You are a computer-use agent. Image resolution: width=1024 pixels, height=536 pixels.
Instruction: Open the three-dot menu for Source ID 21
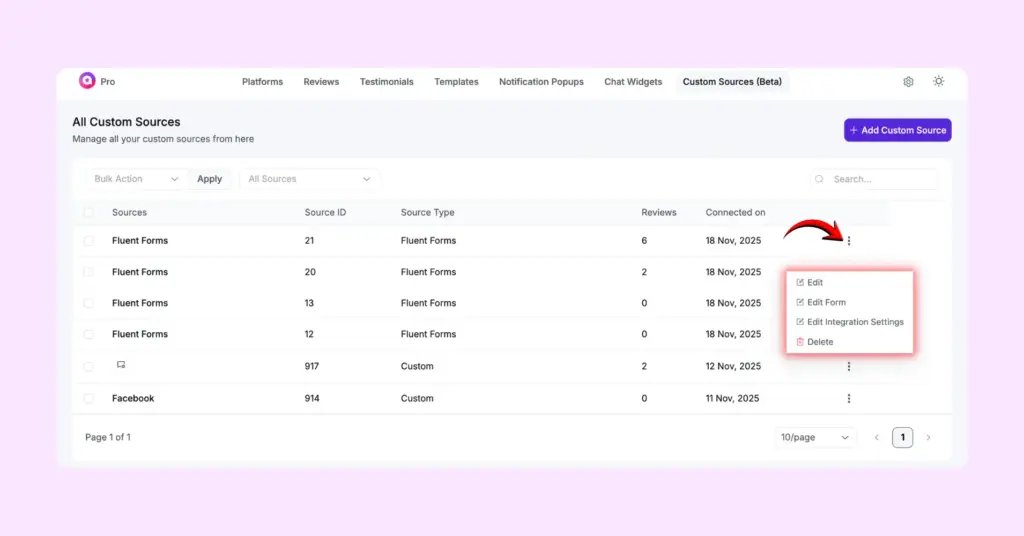coord(849,241)
